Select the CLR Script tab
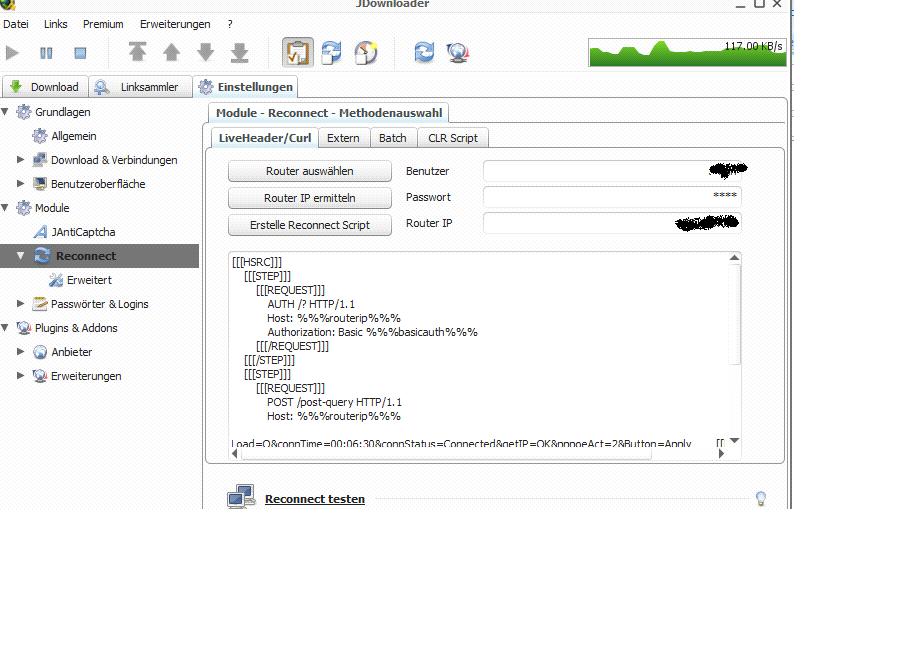Viewport: 923px width, 646px height. click(453, 138)
